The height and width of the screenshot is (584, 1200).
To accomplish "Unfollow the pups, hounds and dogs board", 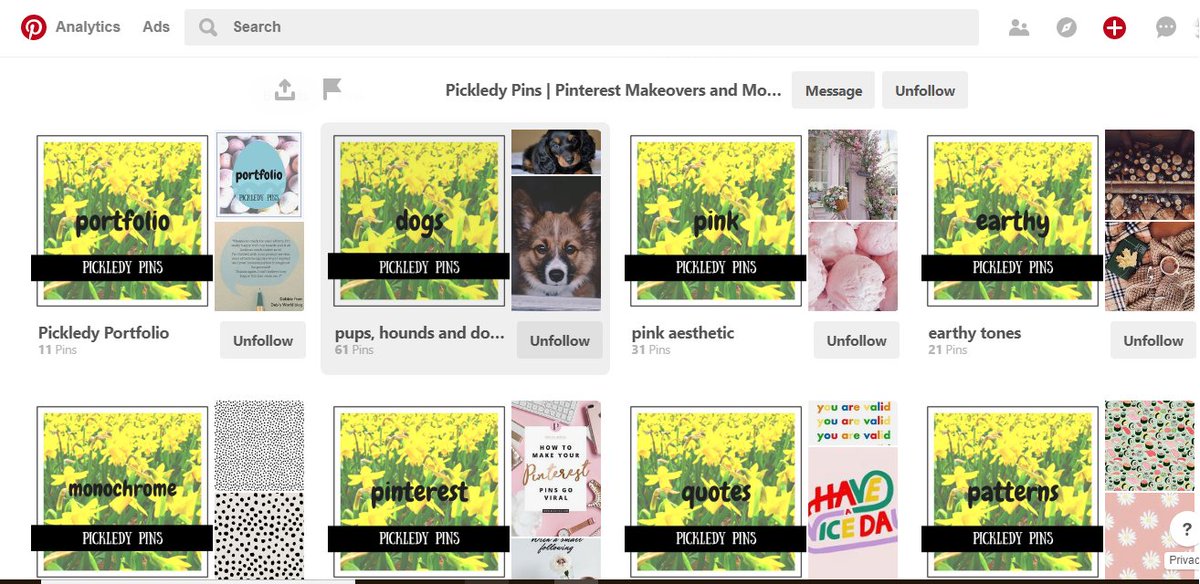I will point(560,340).
